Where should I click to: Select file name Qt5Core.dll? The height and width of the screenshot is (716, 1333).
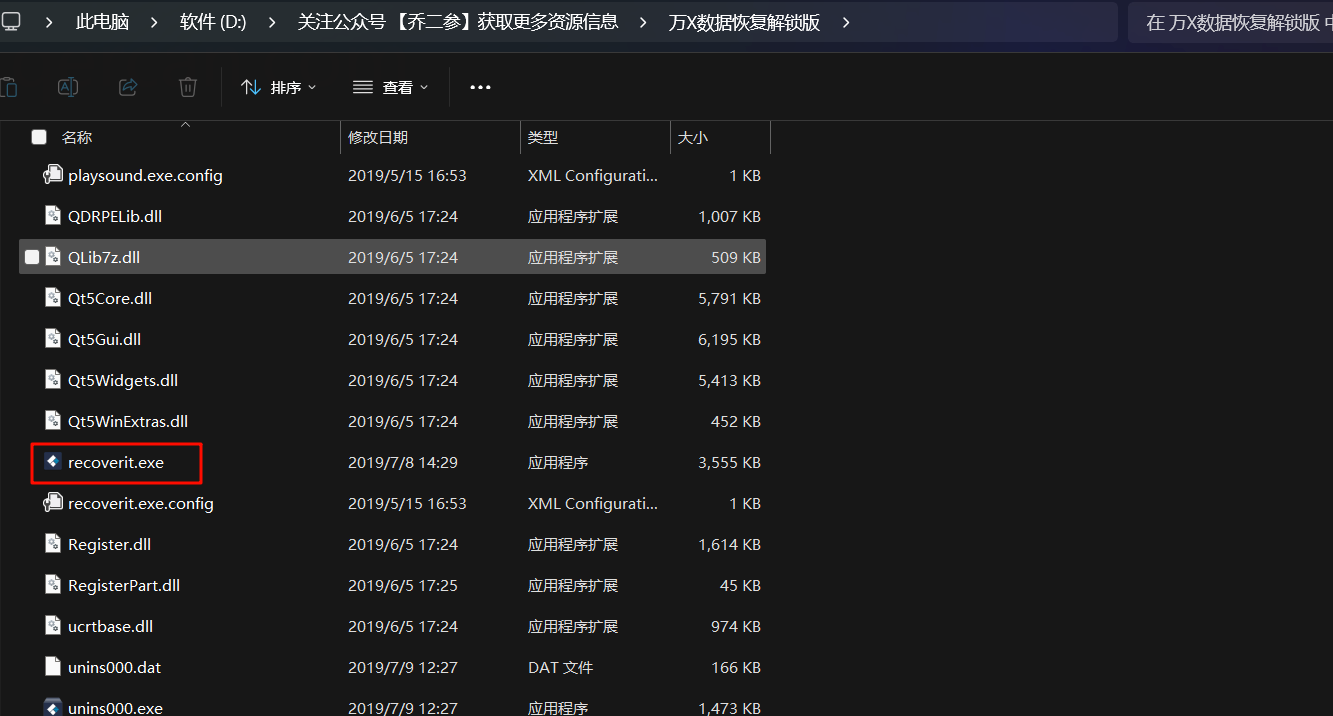pos(110,298)
